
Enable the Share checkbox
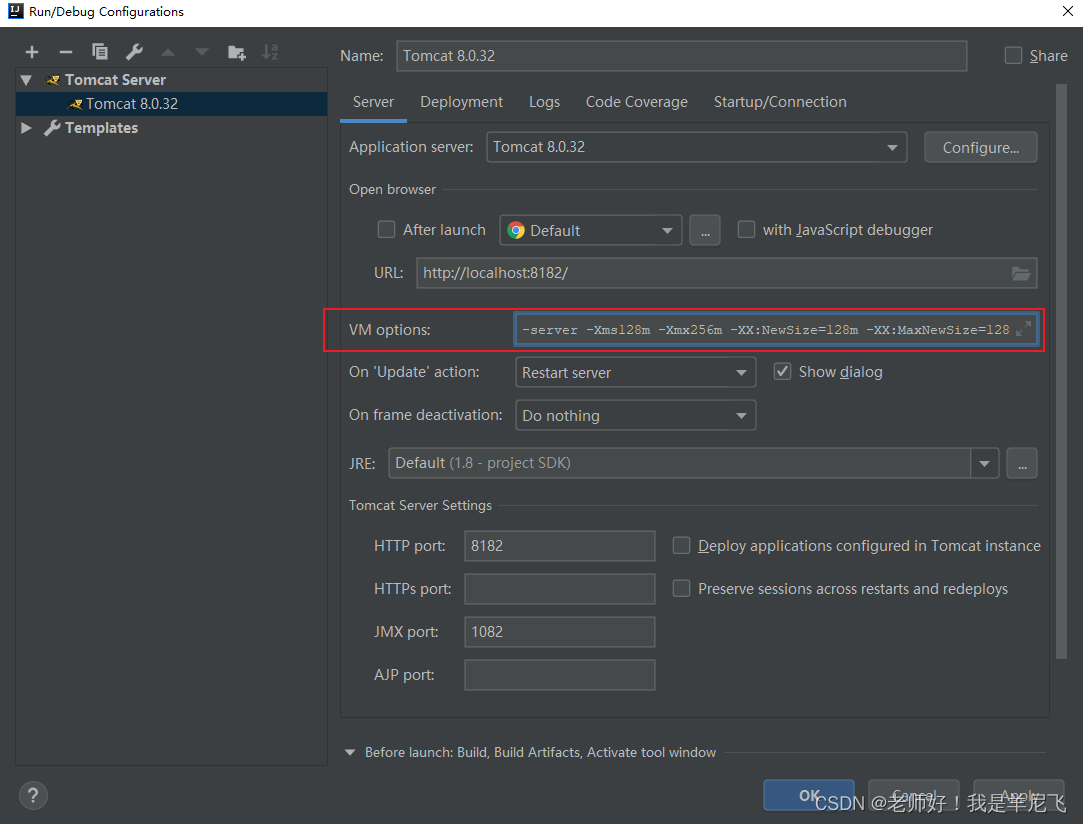1013,55
